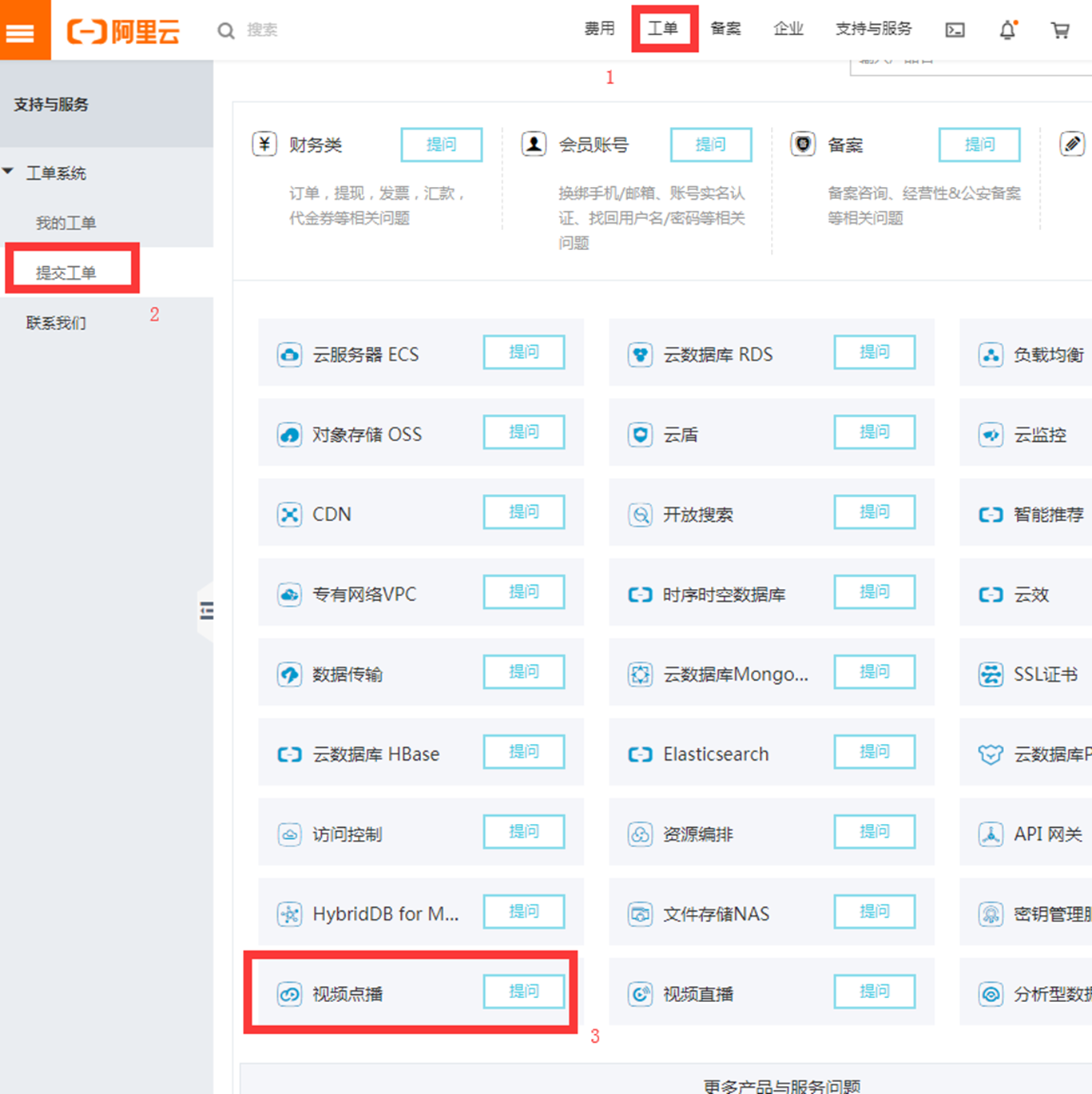1092x1094 pixels.
Task: Click the 财务类 yen icon
Action: pos(264,144)
